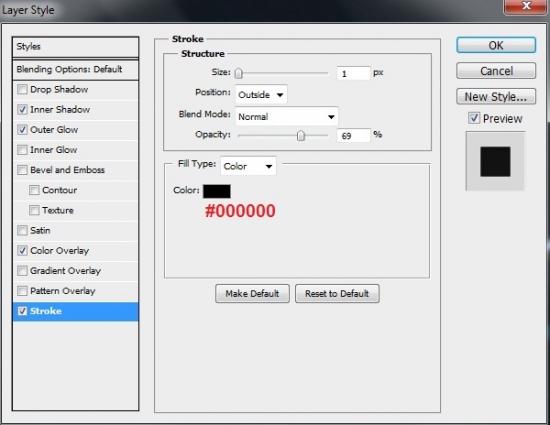The height and width of the screenshot is (425, 550).
Task: Click the Make Default button
Action: [252, 294]
